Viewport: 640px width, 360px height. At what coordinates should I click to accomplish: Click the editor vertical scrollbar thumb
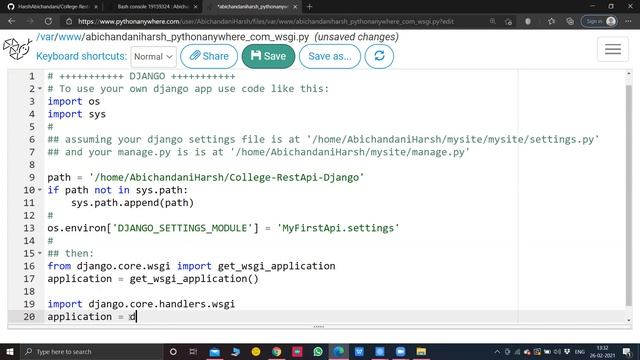tap(629, 195)
